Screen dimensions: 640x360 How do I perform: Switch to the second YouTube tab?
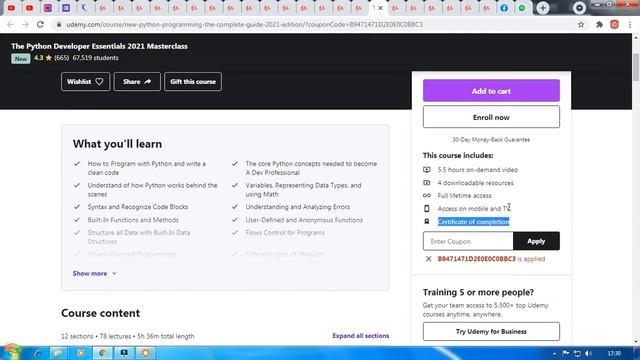[x=29, y=8]
